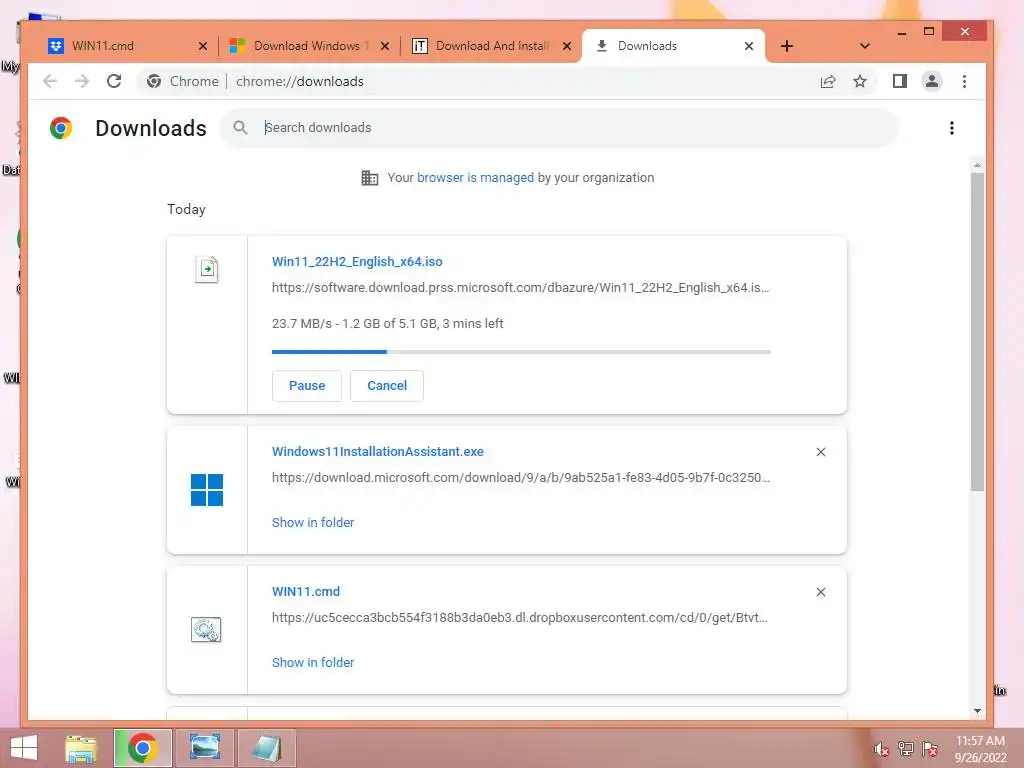This screenshot has width=1024, height=768.
Task: Click the ISO source URL text
Action: pos(520,288)
